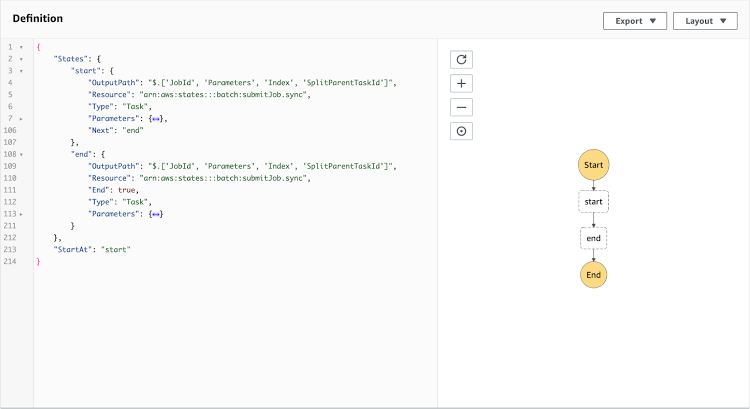Screen dimensions: 750x409
Task: Click the "Next": "end" entry on line 106
Action: (x=116, y=130)
